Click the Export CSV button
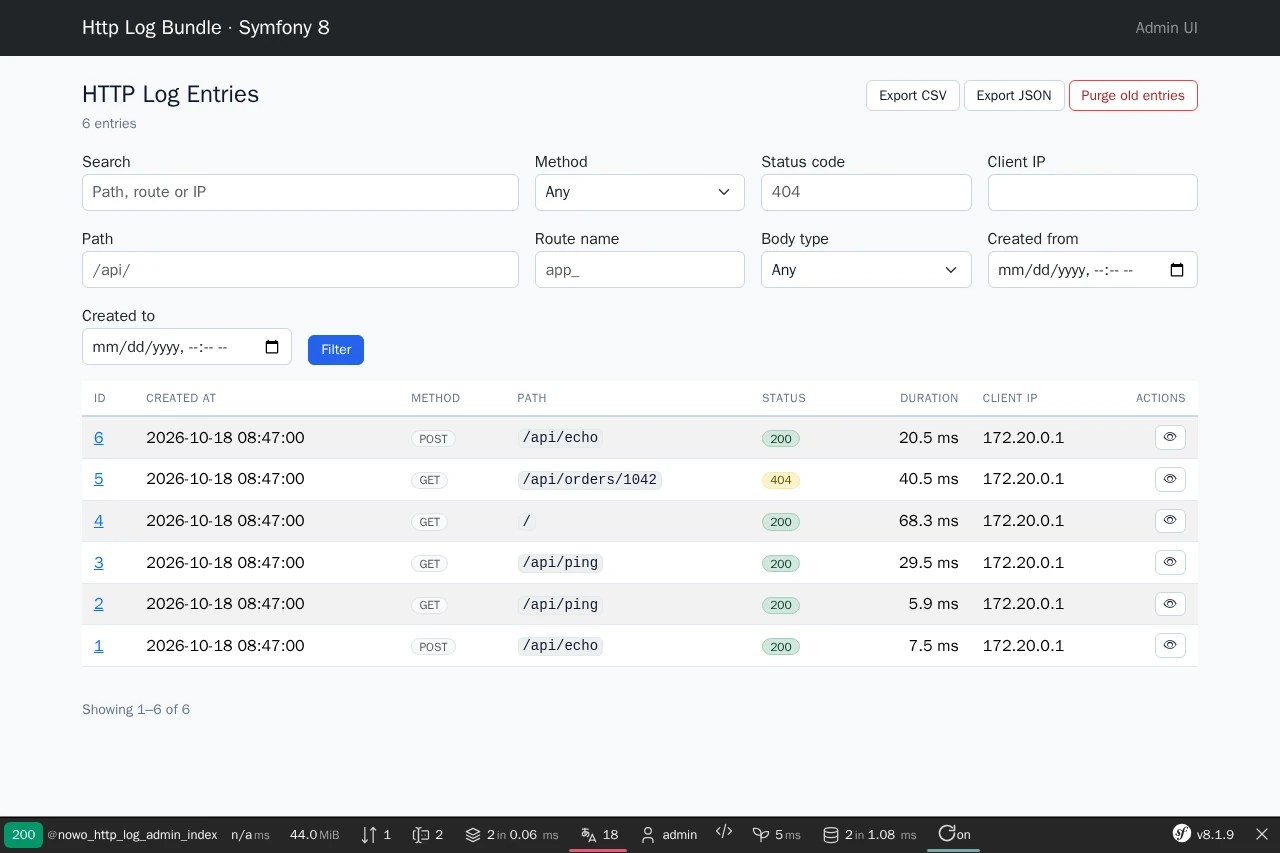This screenshot has width=1280, height=853. click(x=913, y=96)
